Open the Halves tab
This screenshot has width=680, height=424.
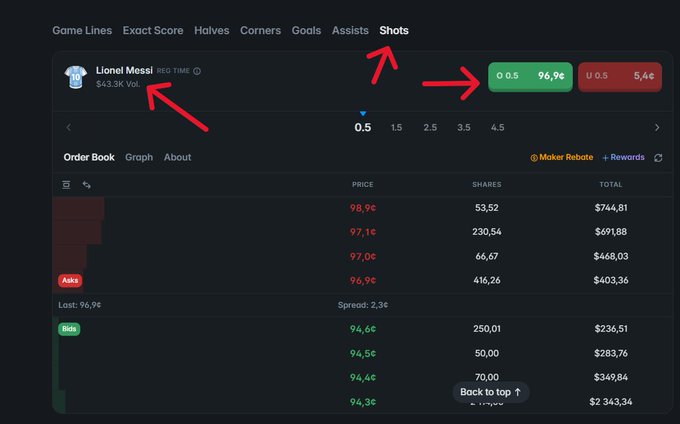click(x=212, y=30)
